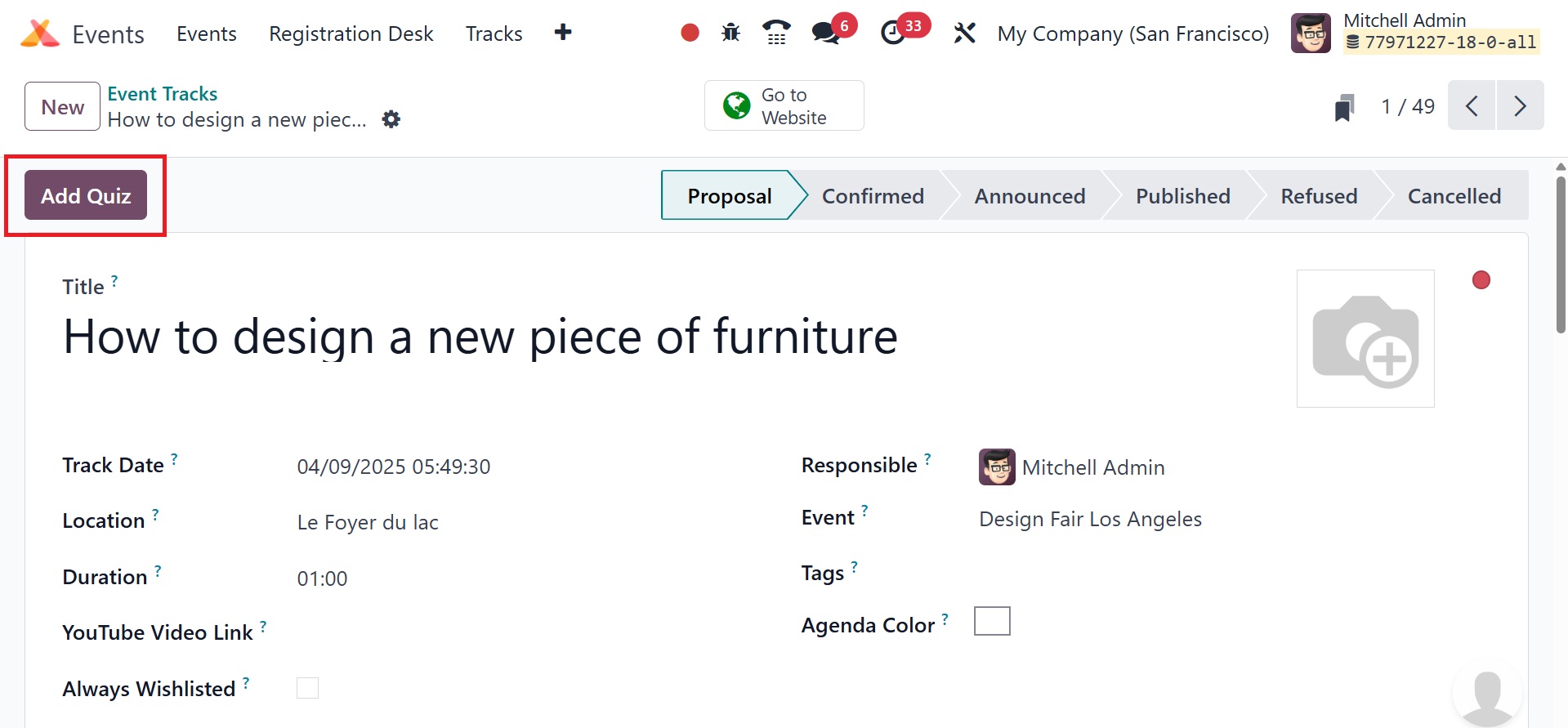Toggle the Always Wishlisted checkbox
1568x728 pixels.
pyautogui.click(x=307, y=688)
